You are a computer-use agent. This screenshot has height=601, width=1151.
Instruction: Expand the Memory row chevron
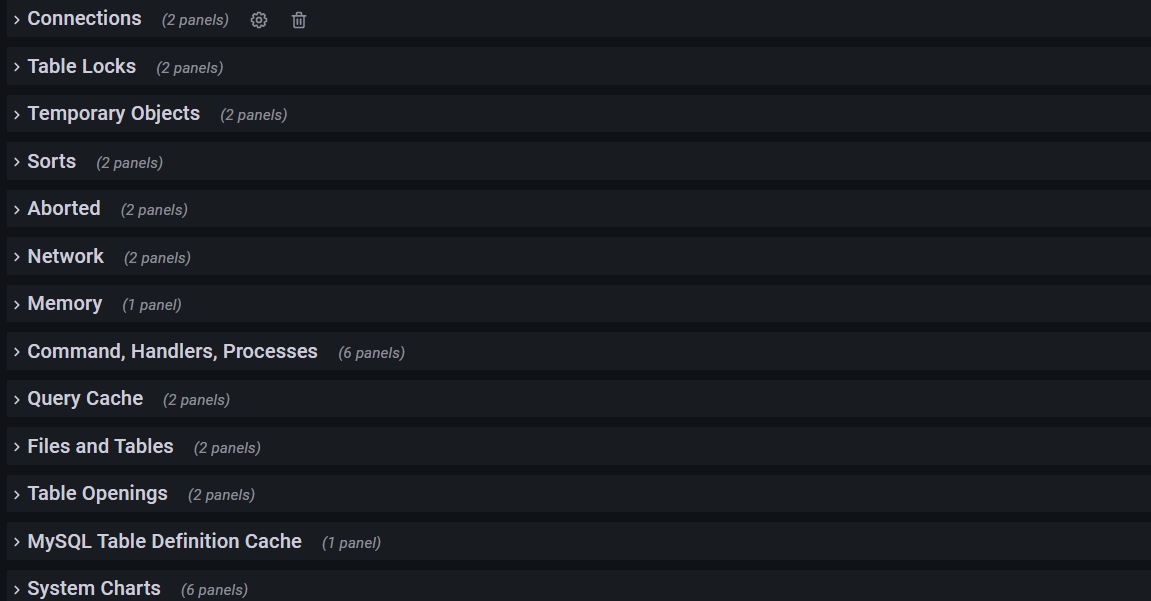(17, 305)
